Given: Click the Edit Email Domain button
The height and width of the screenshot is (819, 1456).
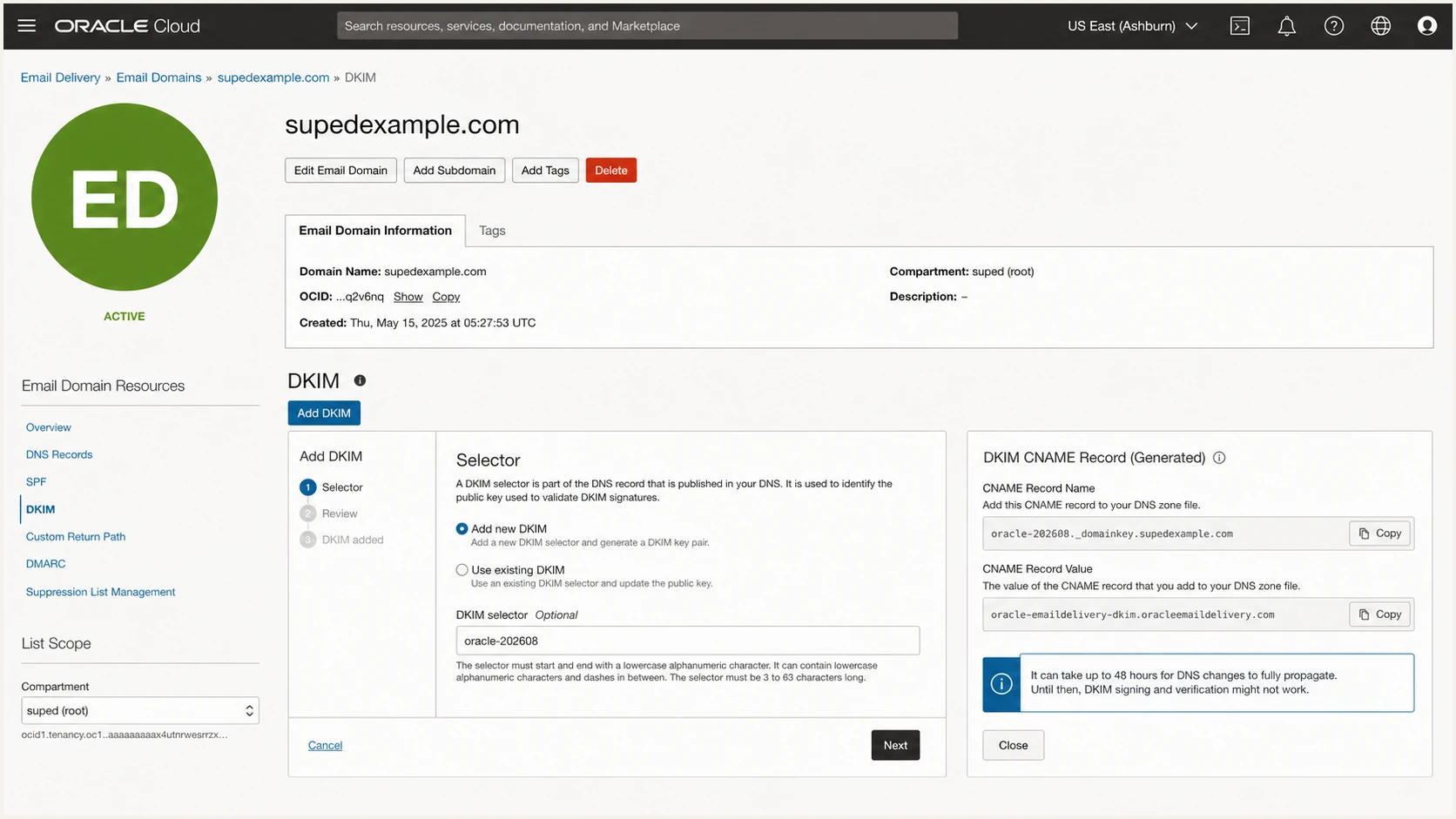Looking at the screenshot, I should (x=340, y=171).
